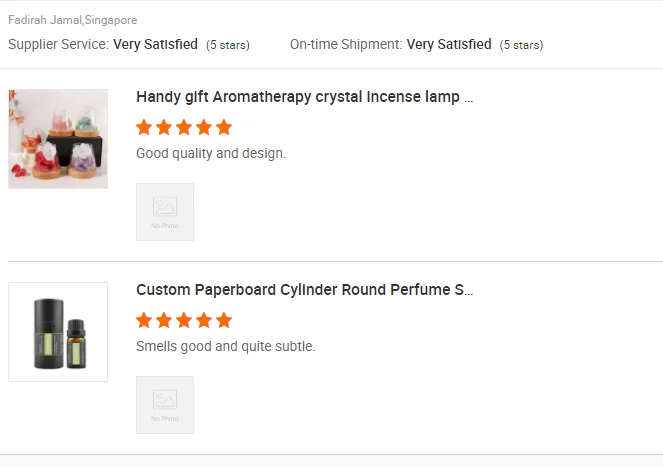Click the No Photo placeholder under incense lamp review
663x467 pixels.
165,212
